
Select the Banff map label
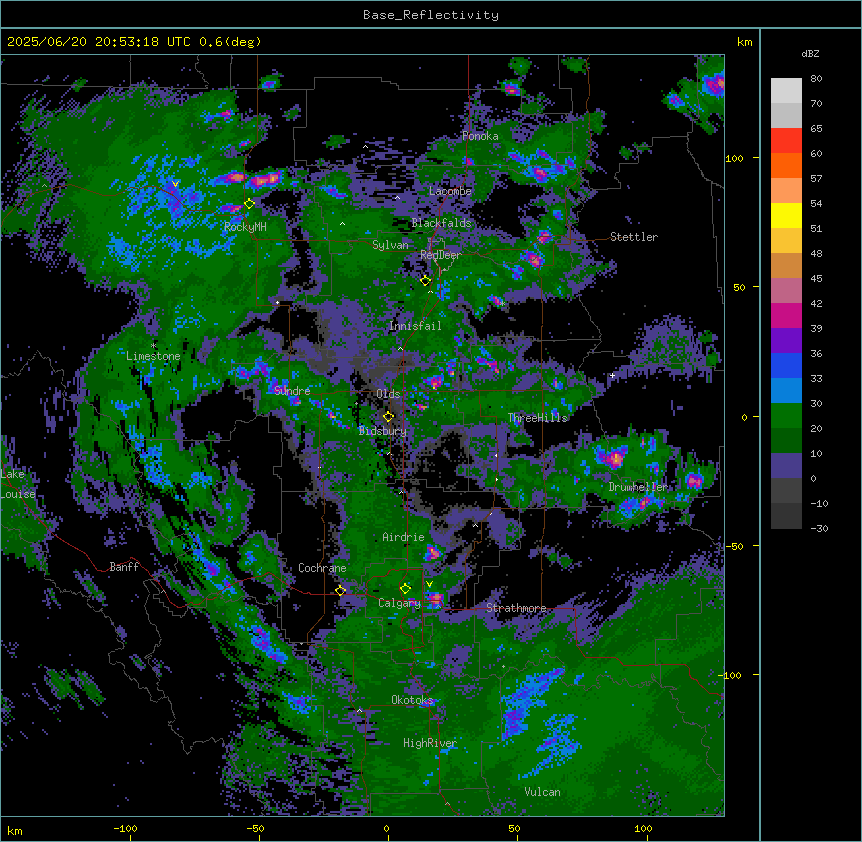pos(124,567)
